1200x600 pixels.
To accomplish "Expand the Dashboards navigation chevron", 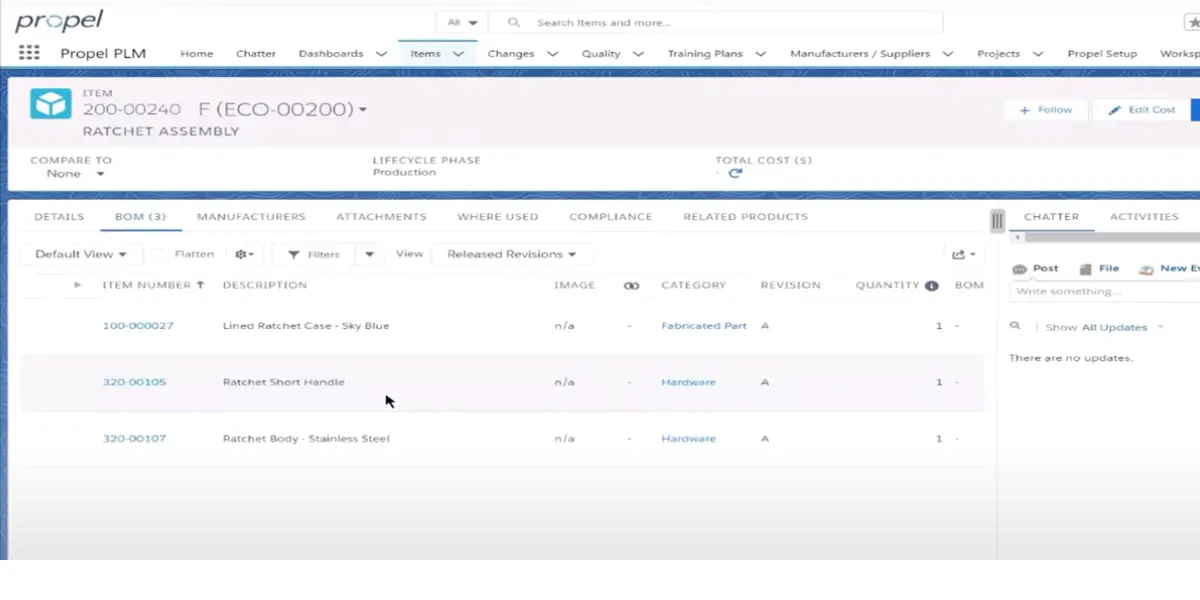I will [381, 54].
